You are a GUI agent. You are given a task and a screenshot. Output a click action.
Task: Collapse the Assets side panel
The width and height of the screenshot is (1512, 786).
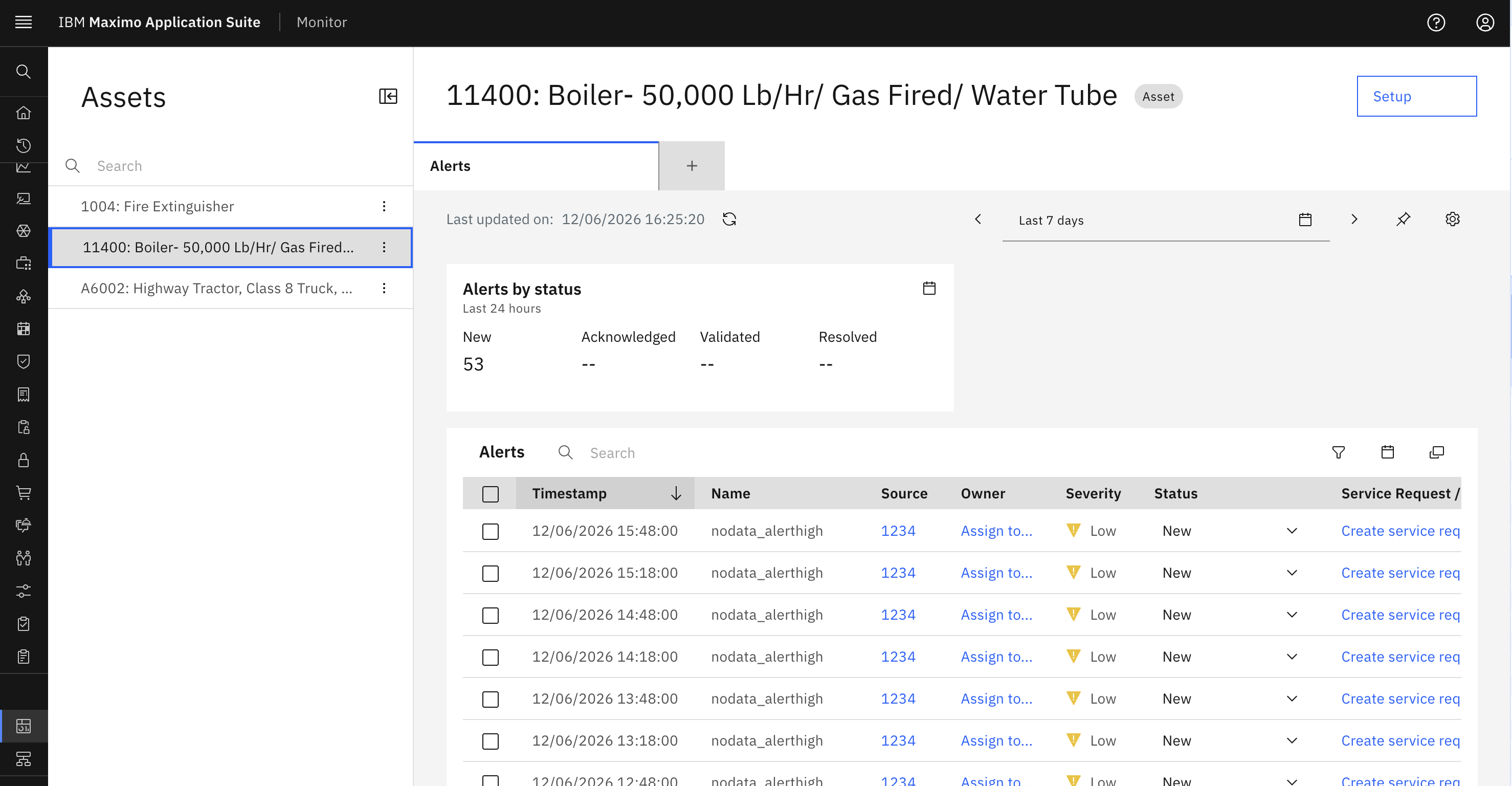pyautogui.click(x=388, y=96)
